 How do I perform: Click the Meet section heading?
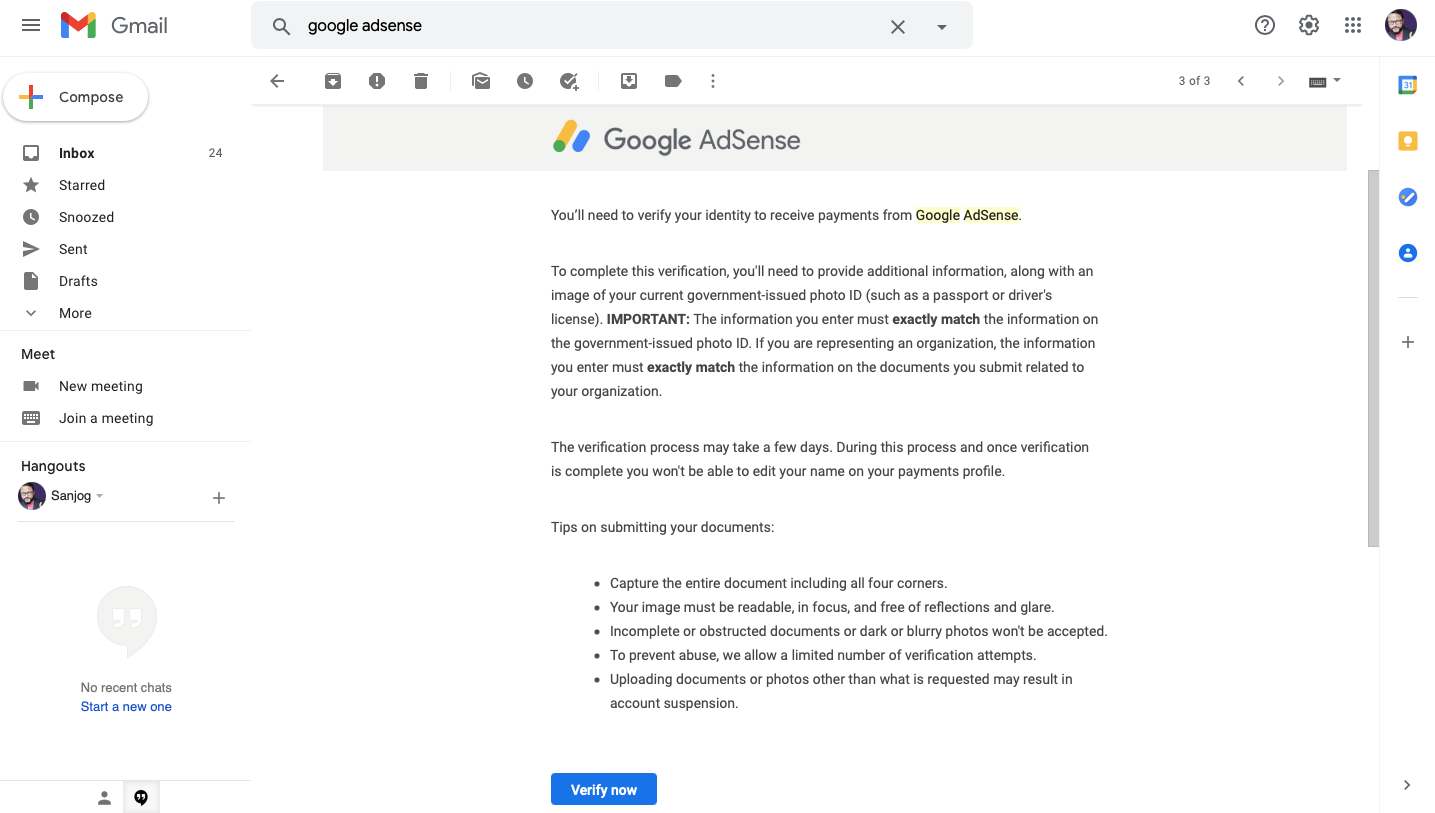pyautogui.click(x=38, y=354)
